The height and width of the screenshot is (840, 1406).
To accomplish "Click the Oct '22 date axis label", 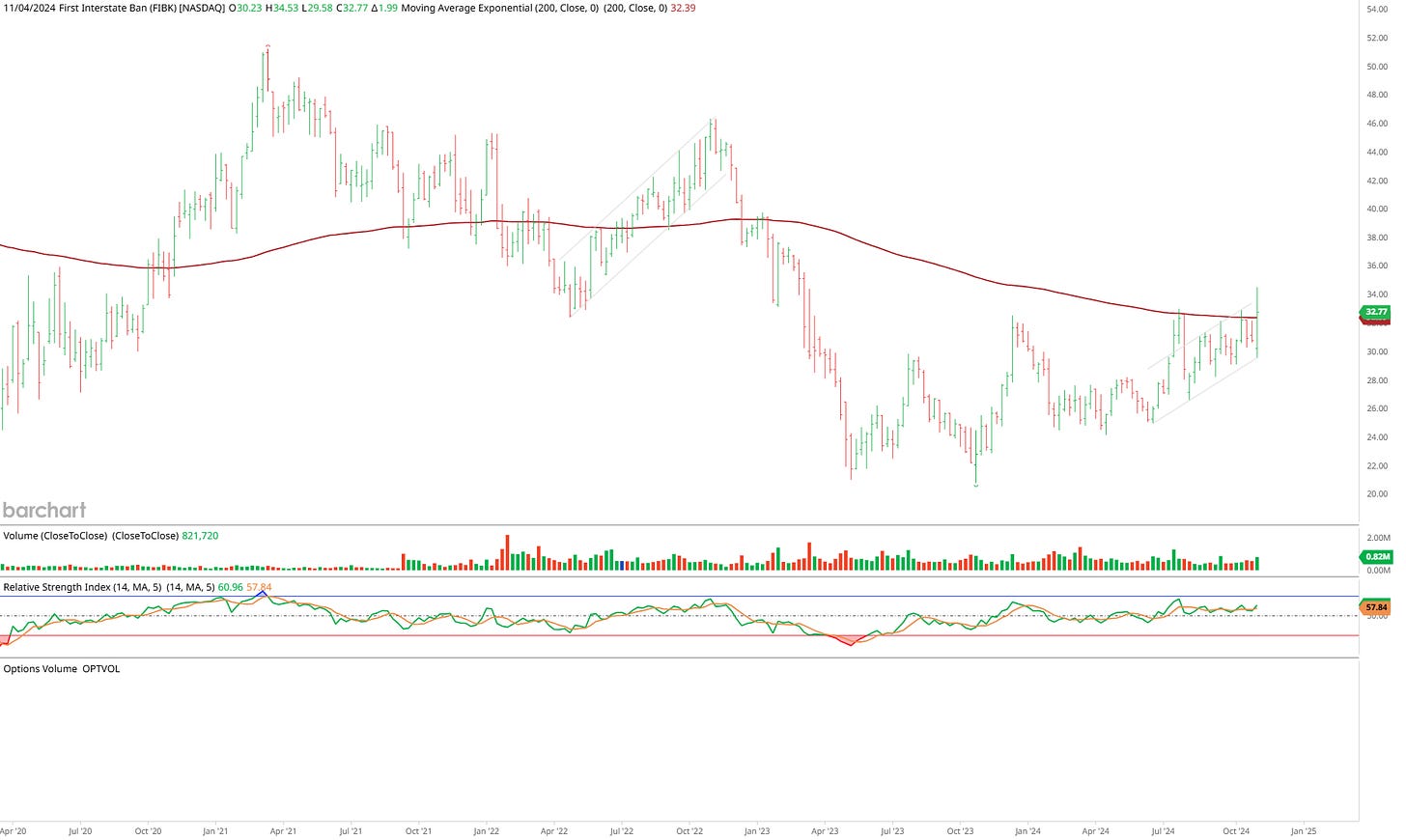I will click(689, 830).
